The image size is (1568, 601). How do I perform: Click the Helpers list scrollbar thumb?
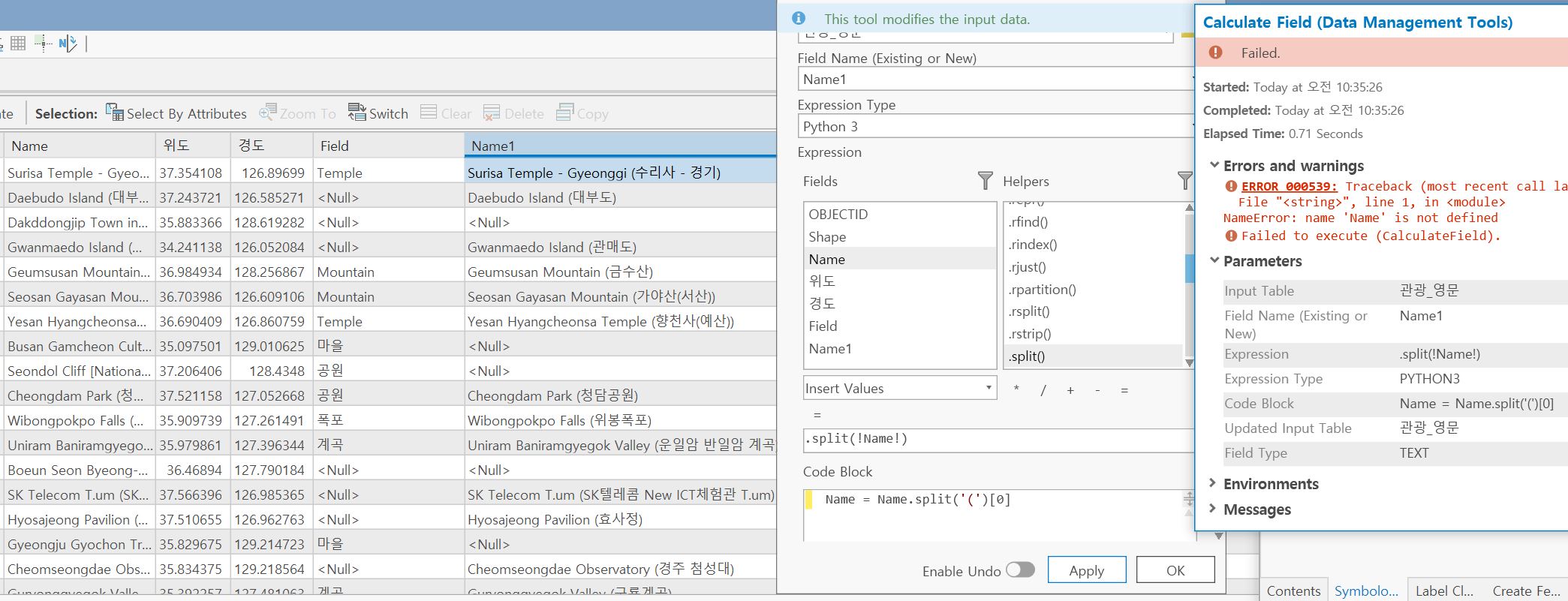click(x=1189, y=269)
